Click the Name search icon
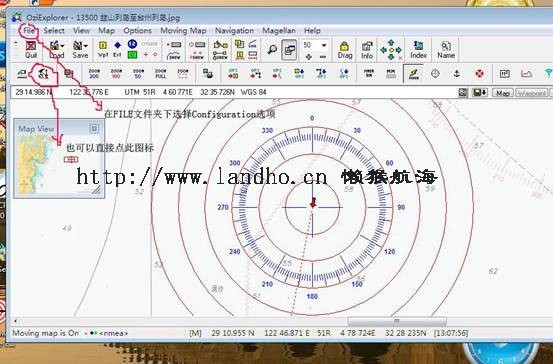 [446, 50]
